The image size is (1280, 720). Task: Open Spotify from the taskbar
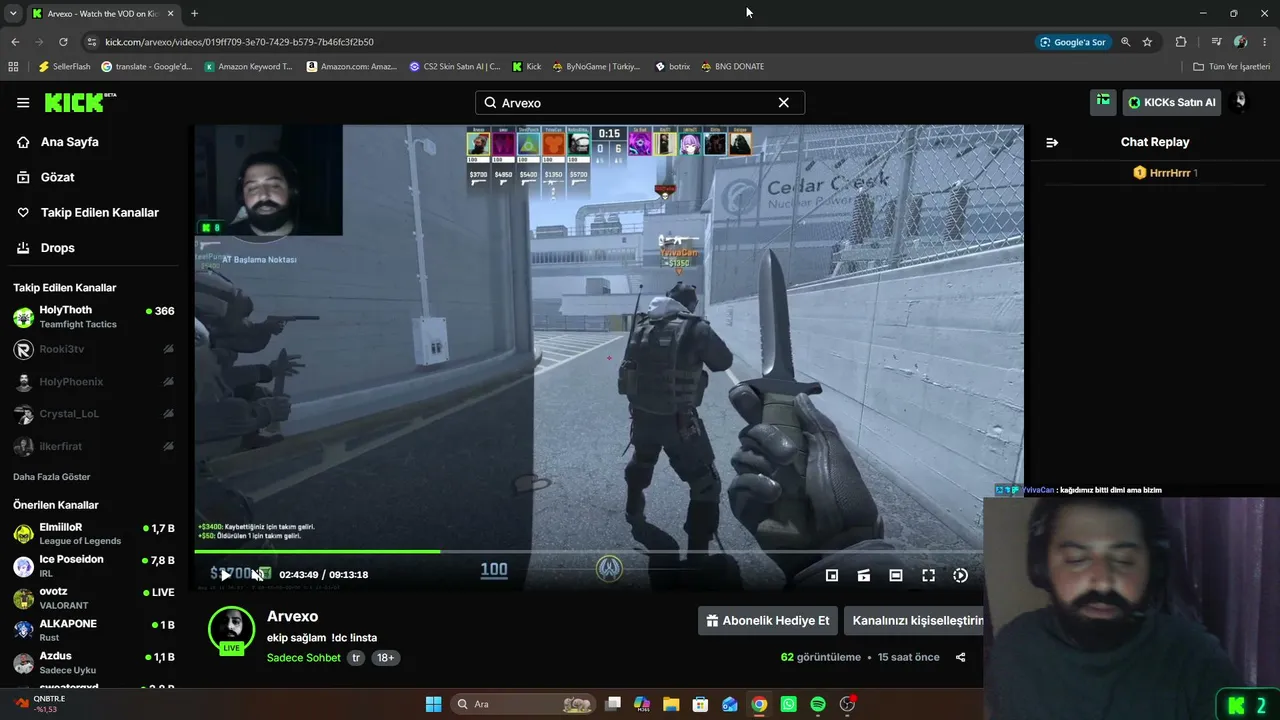coord(818,704)
